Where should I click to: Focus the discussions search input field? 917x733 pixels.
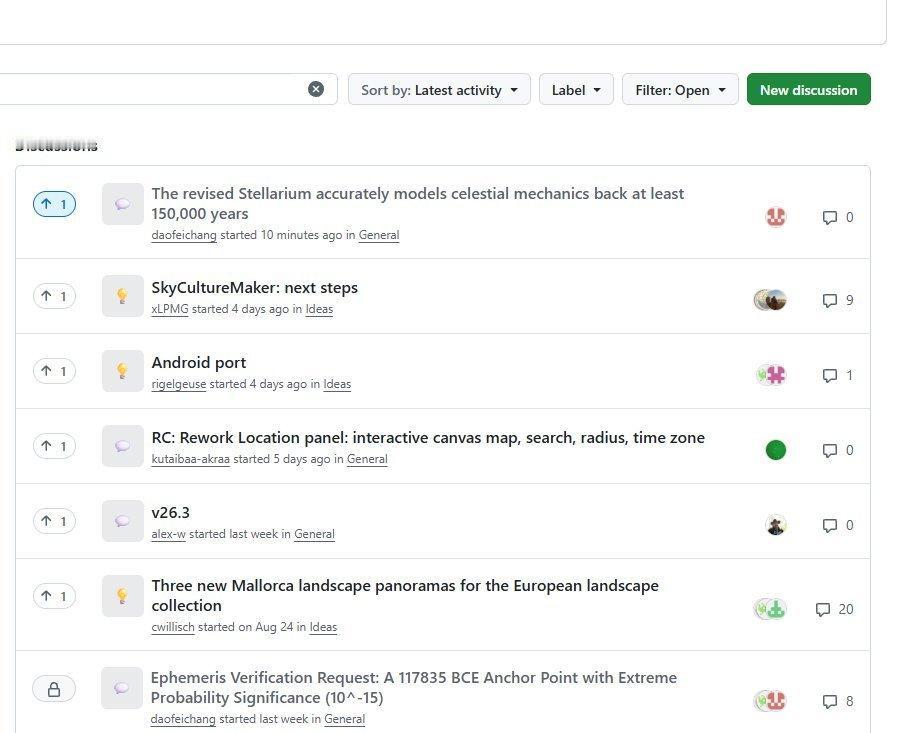[152, 90]
